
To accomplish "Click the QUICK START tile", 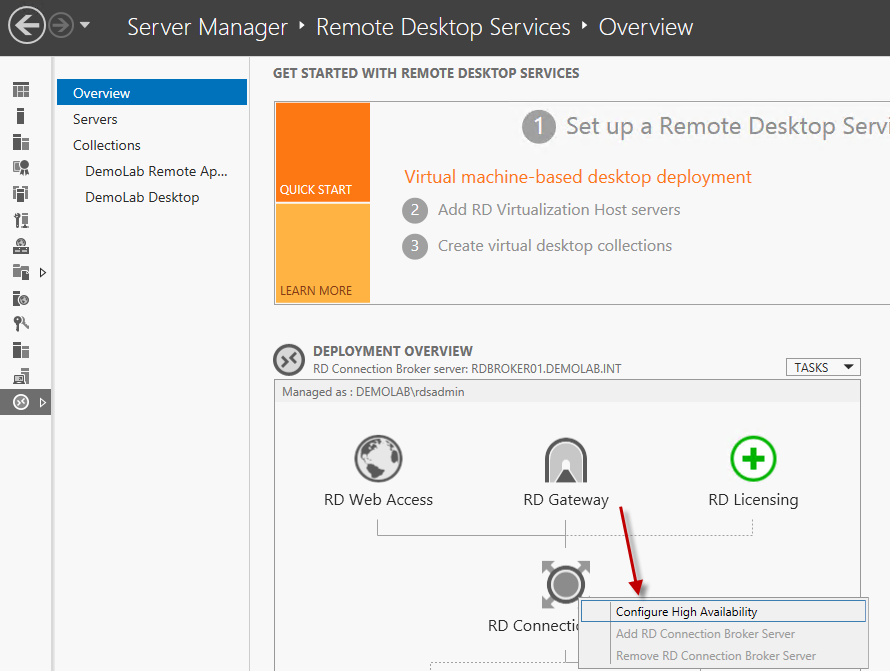I will click(x=322, y=153).
